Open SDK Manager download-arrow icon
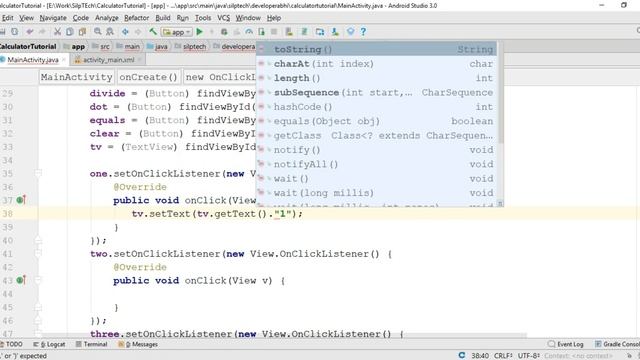The height and width of the screenshot is (360, 640). (335, 31)
